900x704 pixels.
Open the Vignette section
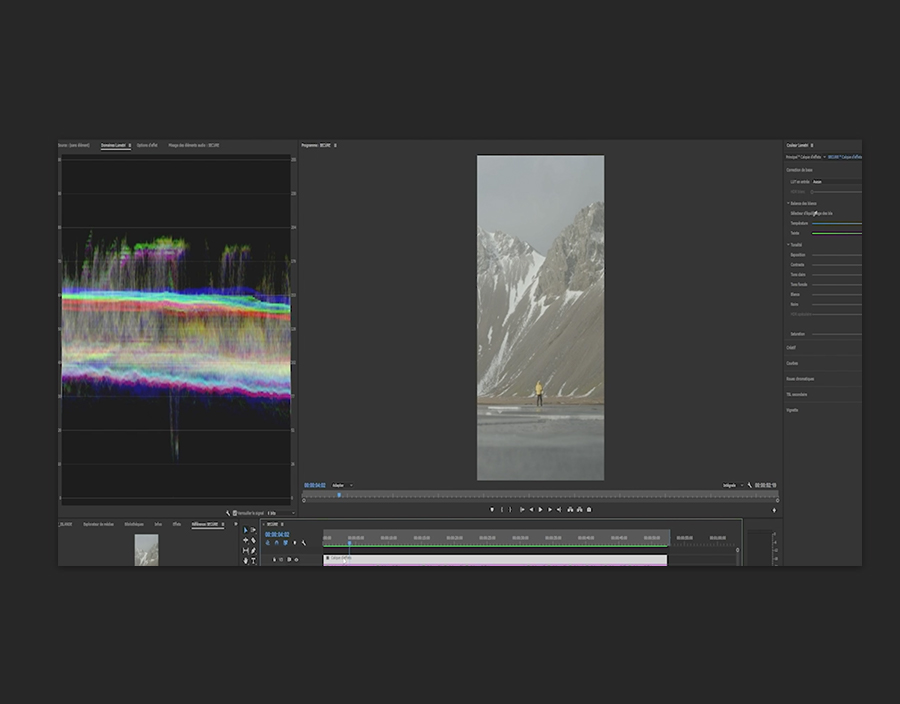tap(792, 410)
